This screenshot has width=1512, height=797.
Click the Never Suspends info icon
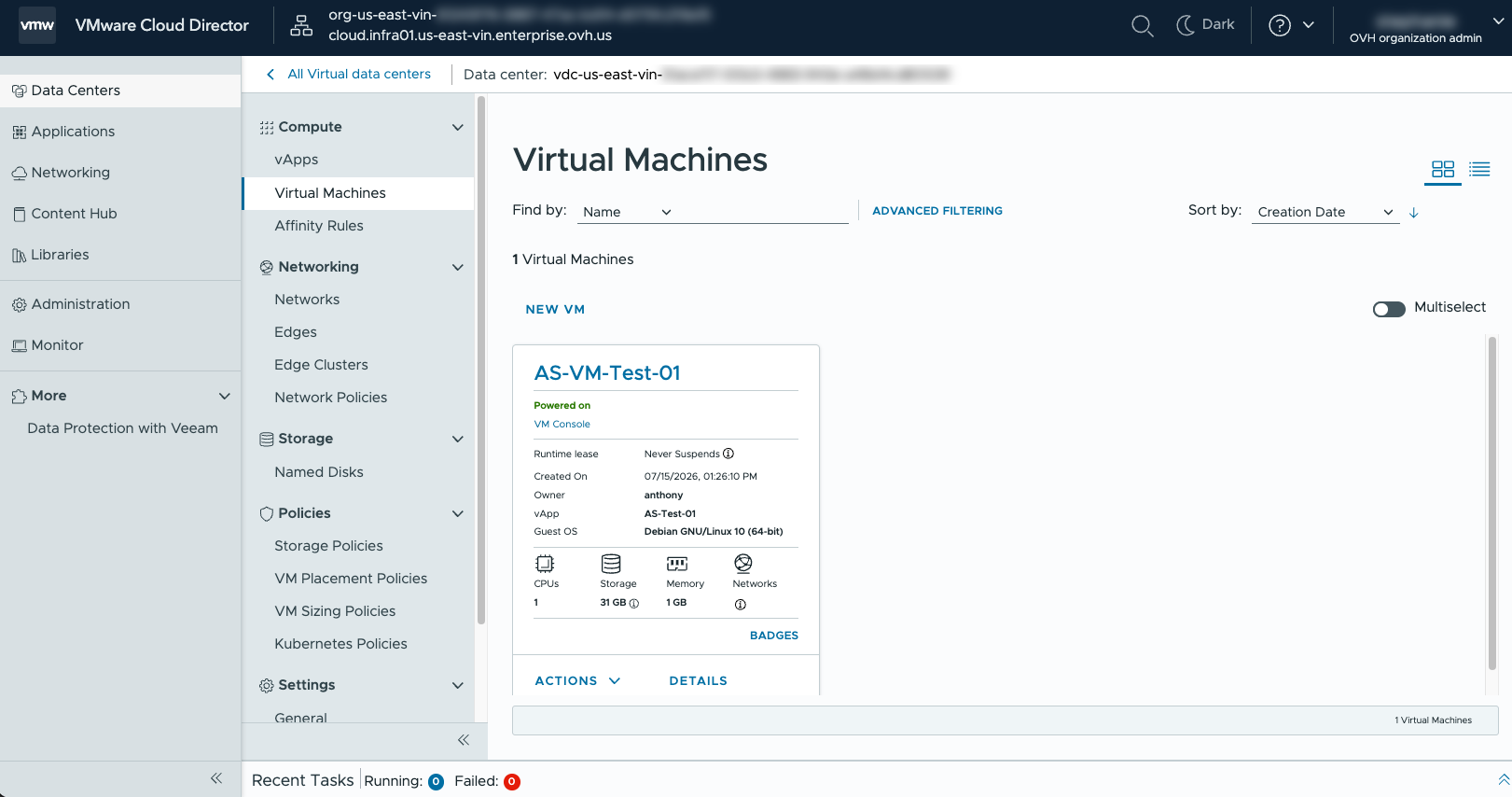tap(728, 454)
